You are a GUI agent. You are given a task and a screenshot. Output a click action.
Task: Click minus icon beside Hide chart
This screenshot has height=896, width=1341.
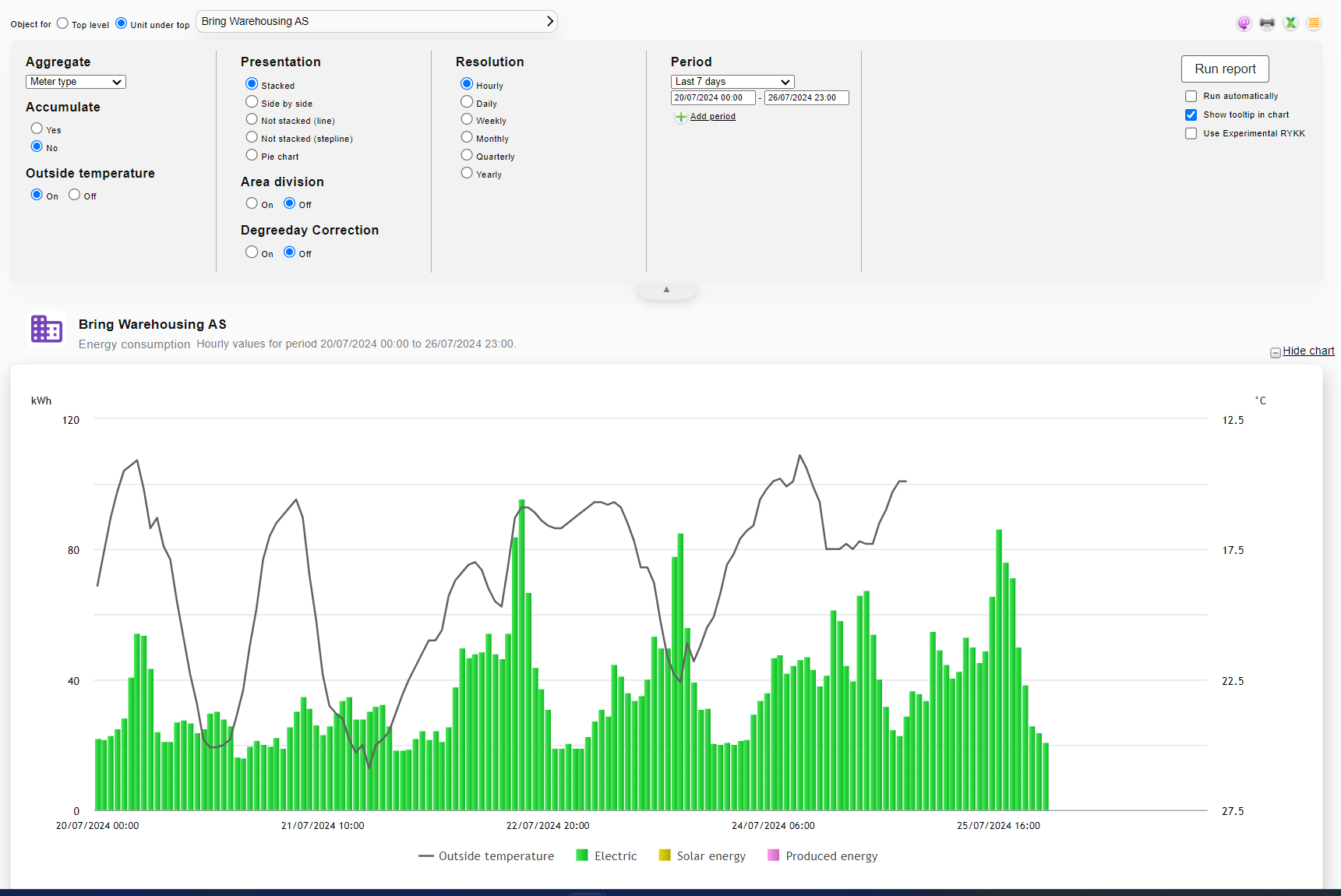pos(1275,352)
